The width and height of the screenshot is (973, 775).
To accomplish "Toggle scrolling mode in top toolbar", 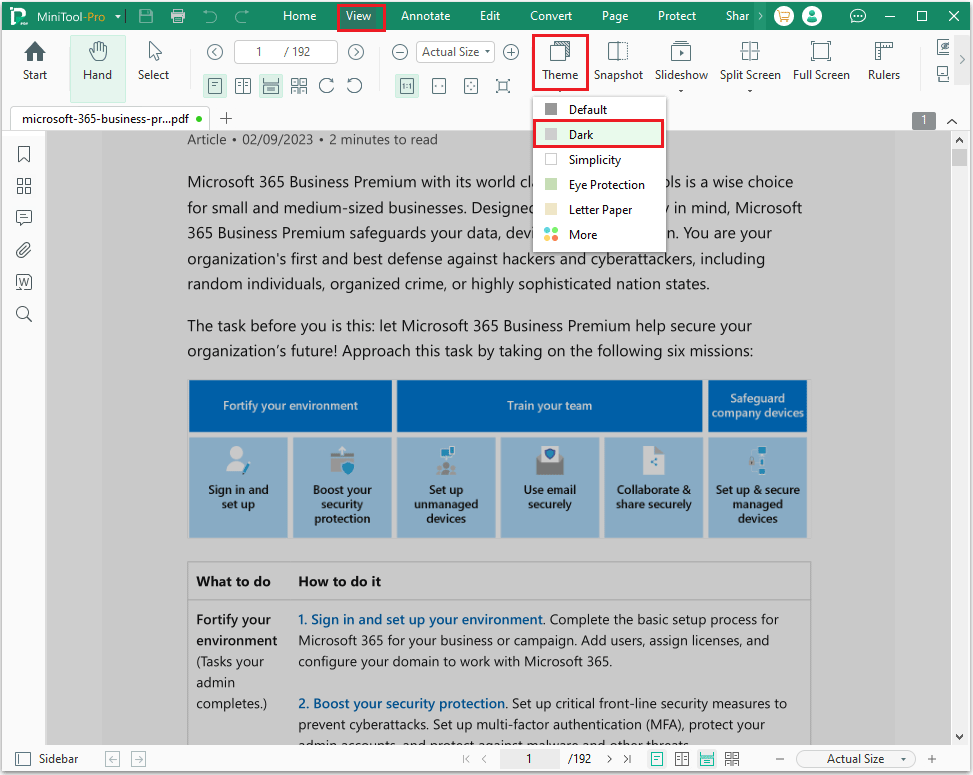I will point(271,86).
